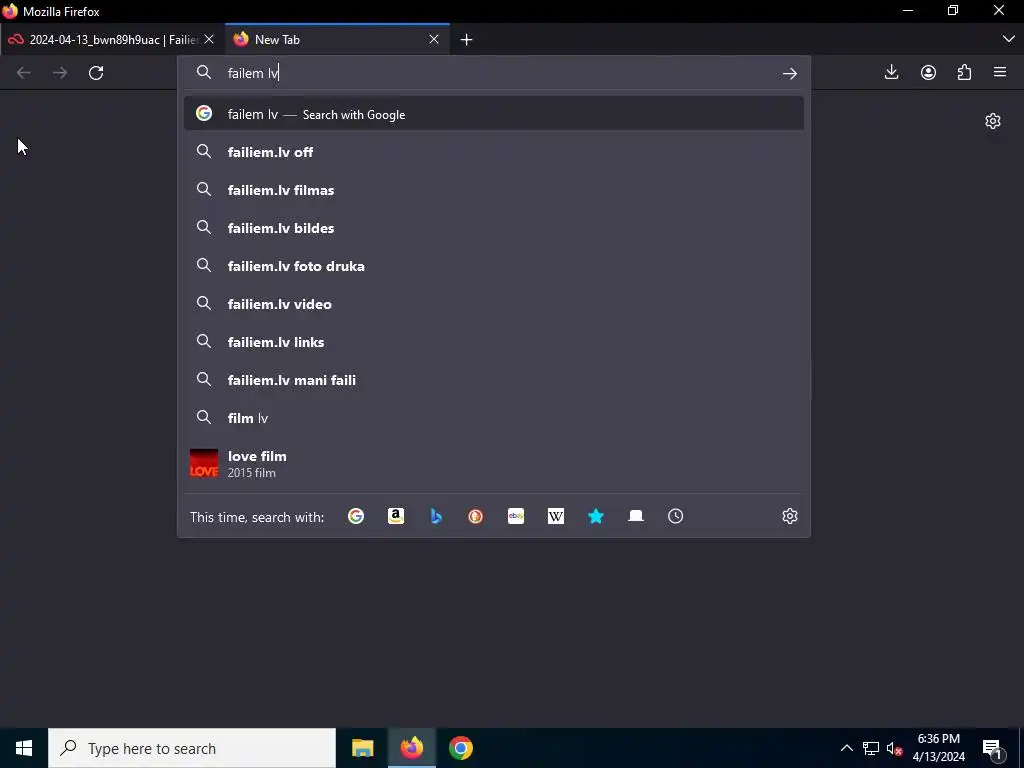
Task: Choose 'failem lv — Search with Google' row
Action: [494, 114]
